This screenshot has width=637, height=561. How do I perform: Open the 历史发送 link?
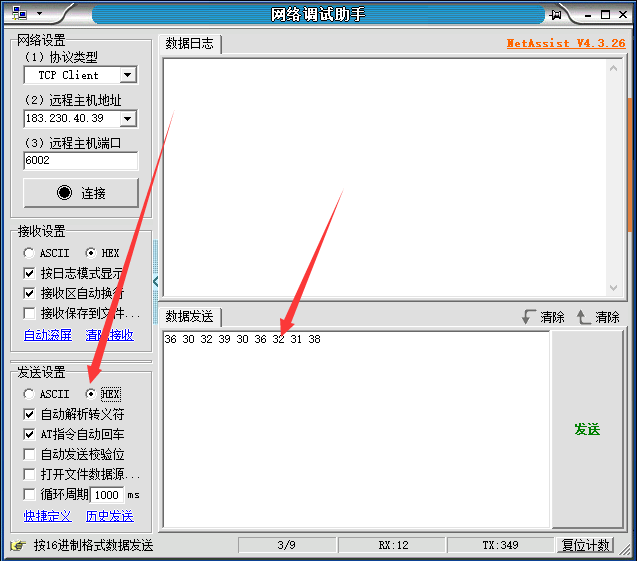coord(110,516)
